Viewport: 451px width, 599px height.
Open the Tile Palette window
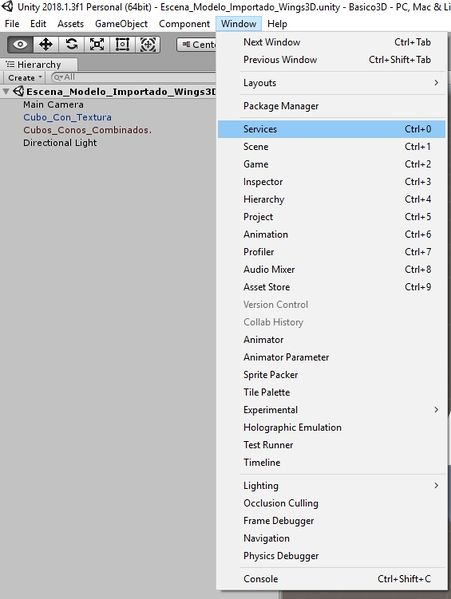pyautogui.click(x=331, y=392)
